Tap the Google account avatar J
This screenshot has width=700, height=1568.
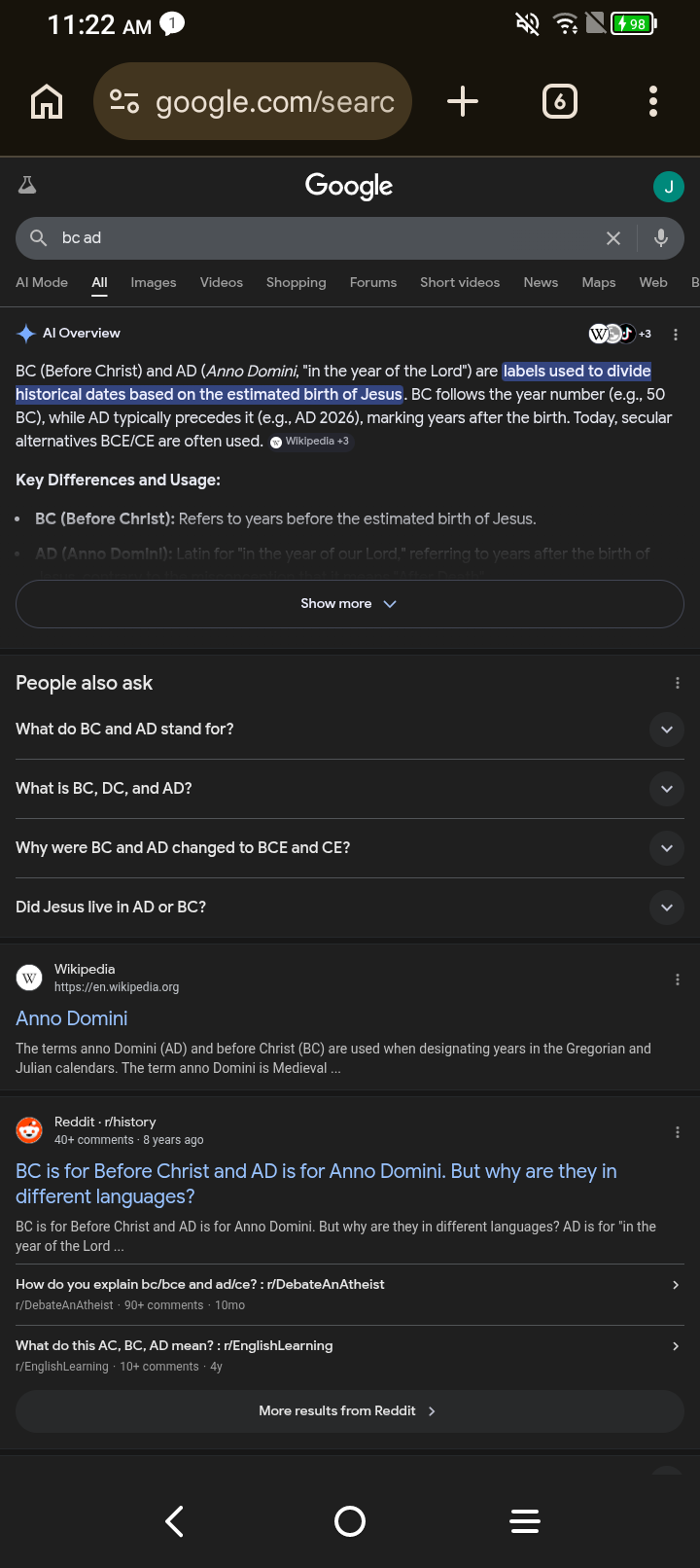pyautogui.click(x=669, y=187)
